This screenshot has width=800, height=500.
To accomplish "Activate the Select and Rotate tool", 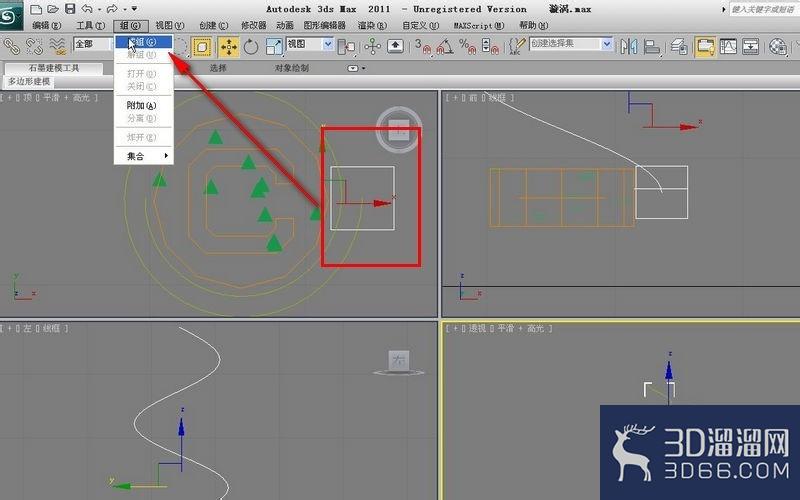I will 251,47.
